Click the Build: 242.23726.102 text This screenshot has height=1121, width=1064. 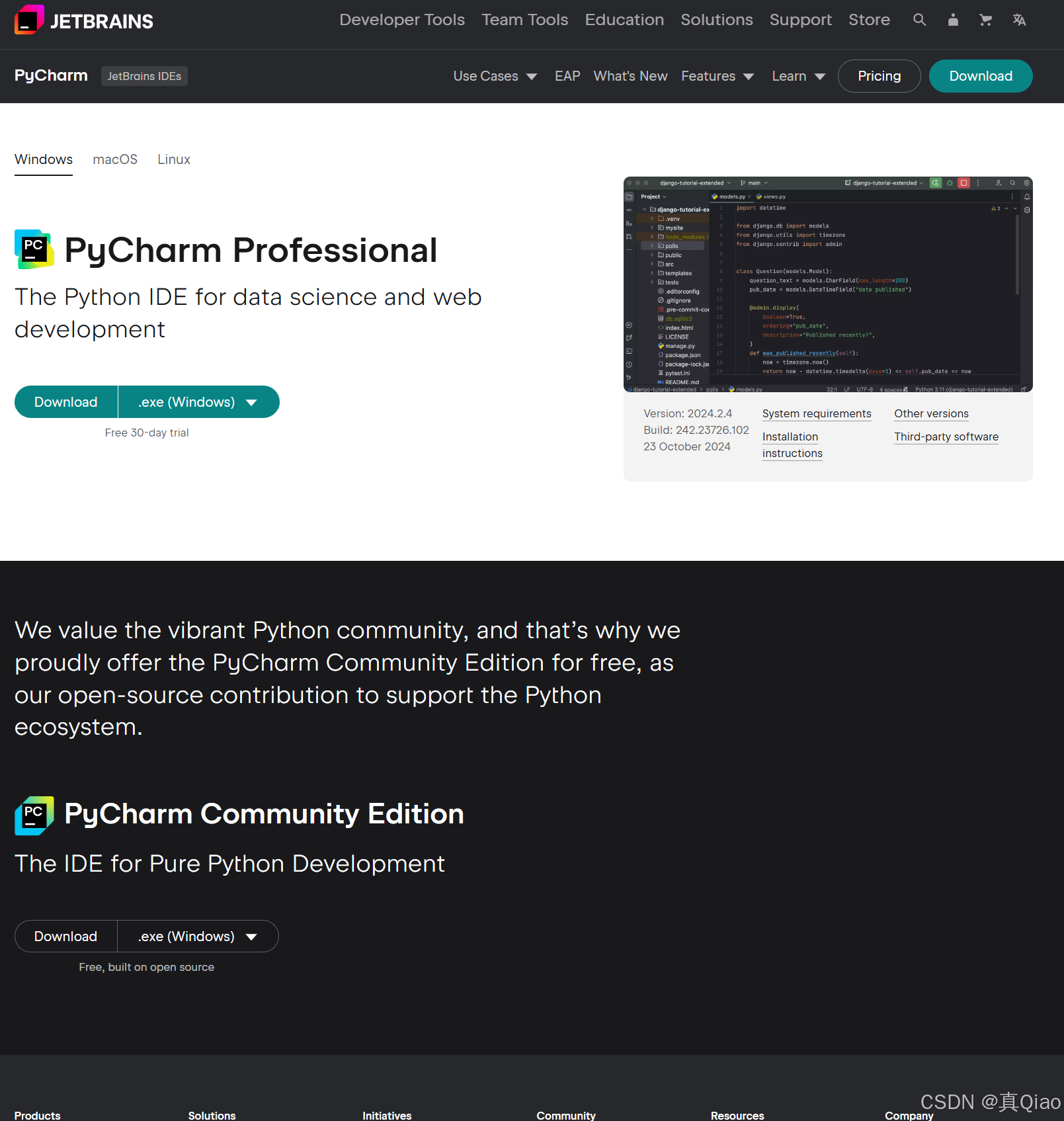point(696,430)
